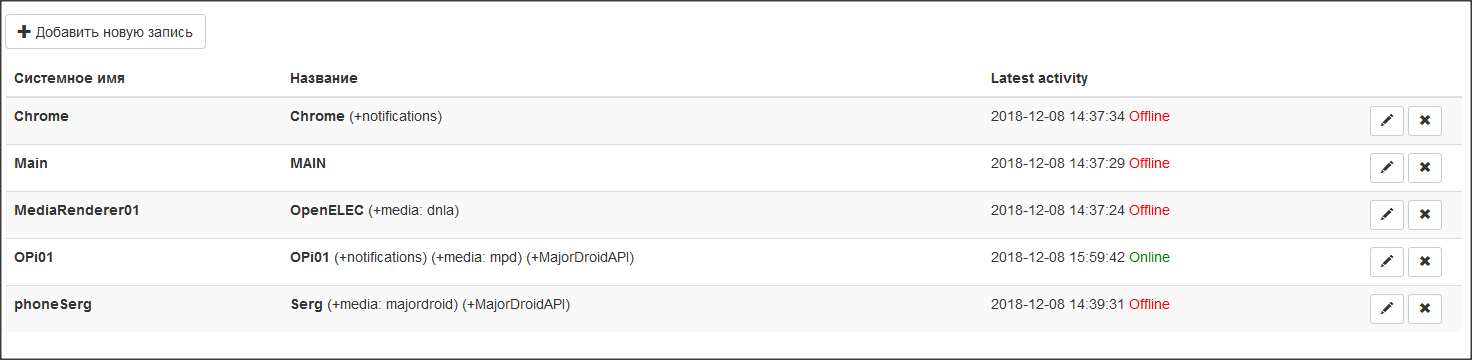Click the OPi01 title in Название column
Screen dimensions: 1472x360
click(310, 257)
